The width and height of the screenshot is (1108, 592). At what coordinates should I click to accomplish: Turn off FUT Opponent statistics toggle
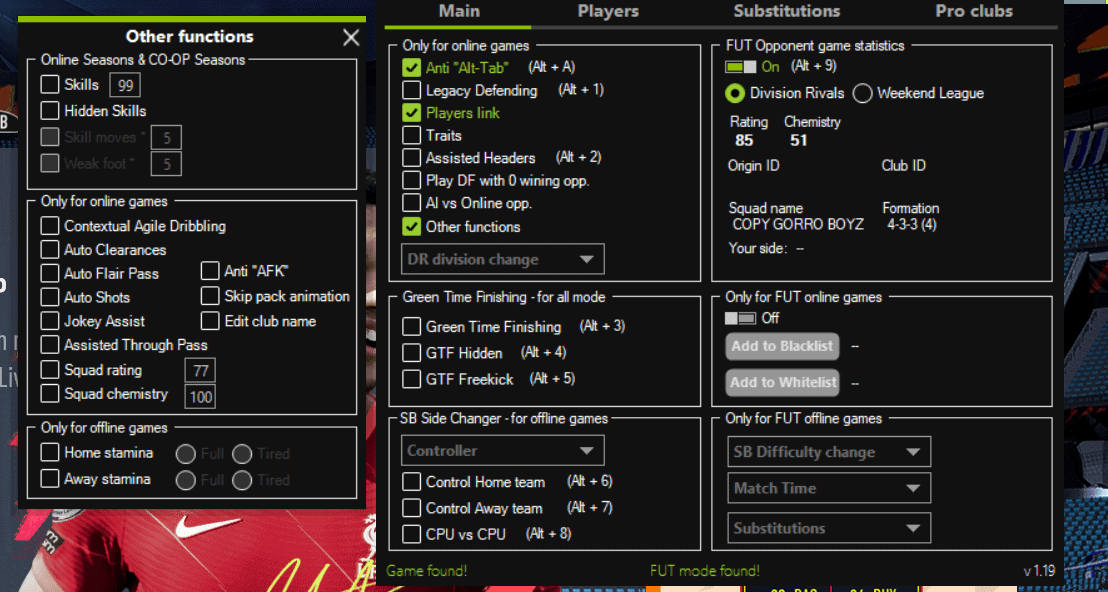740,66
